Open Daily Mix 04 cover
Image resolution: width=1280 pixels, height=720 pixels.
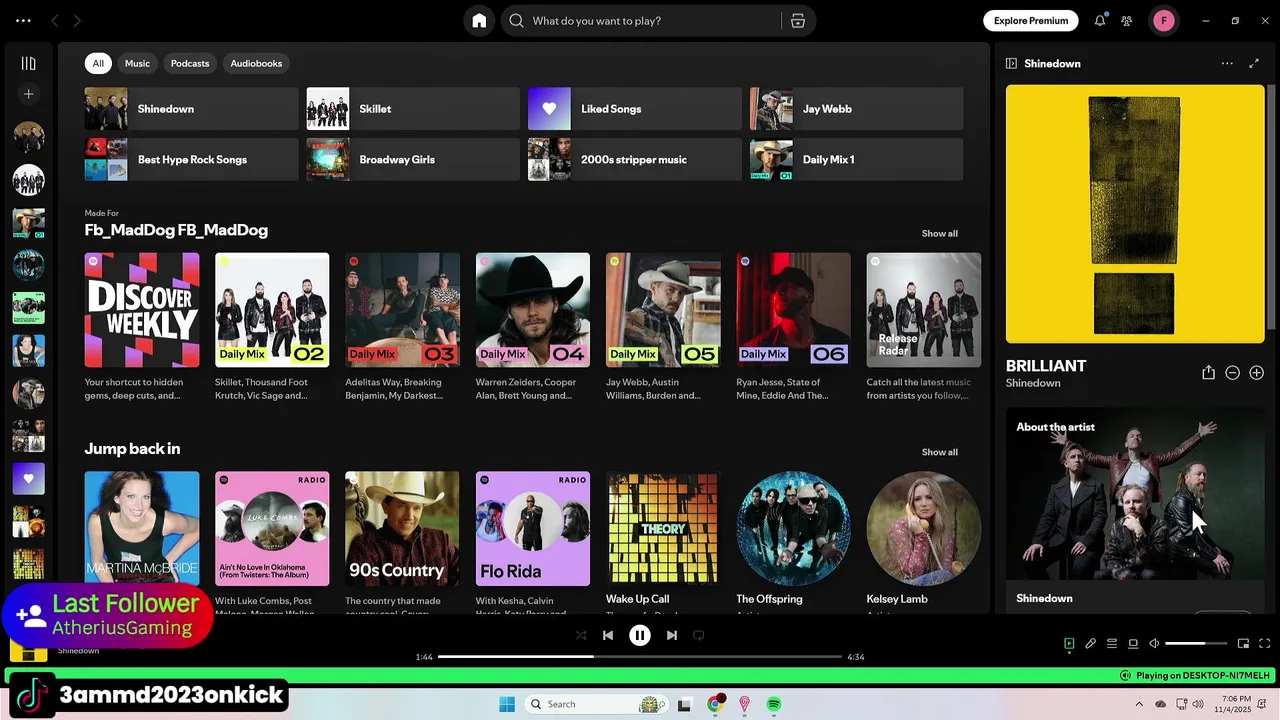533,310
